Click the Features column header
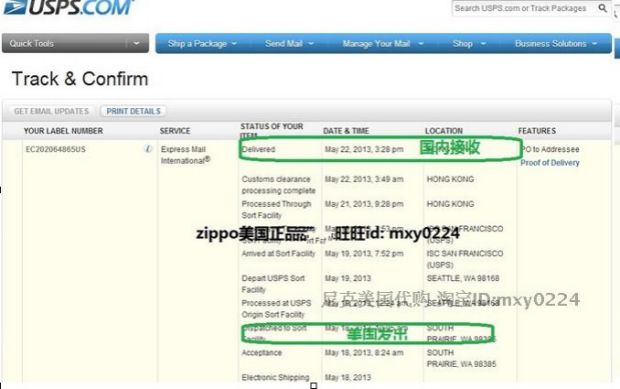 click(537, 131)
